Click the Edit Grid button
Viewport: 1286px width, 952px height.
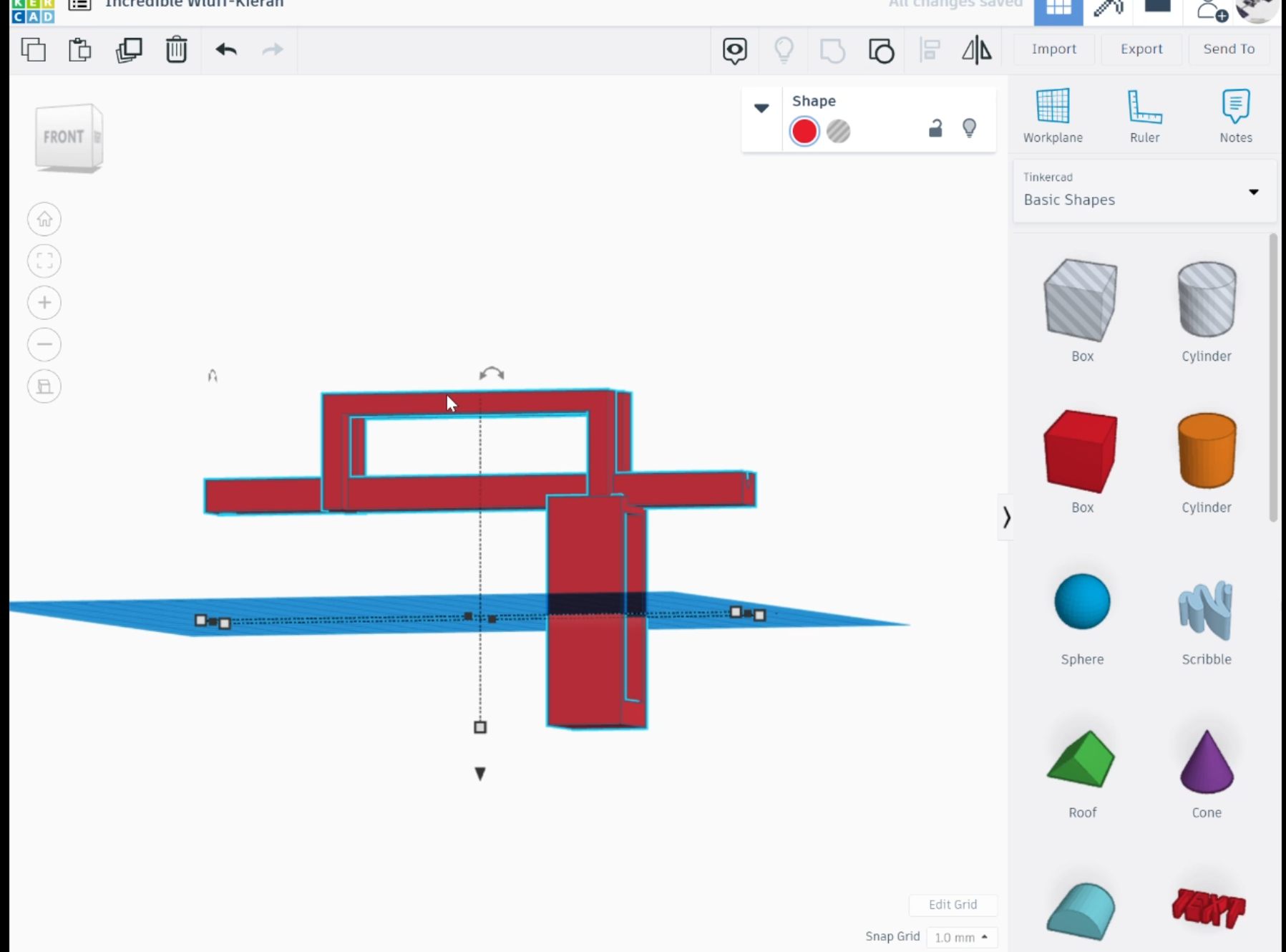pyautogui.click(x=953, y=905)
